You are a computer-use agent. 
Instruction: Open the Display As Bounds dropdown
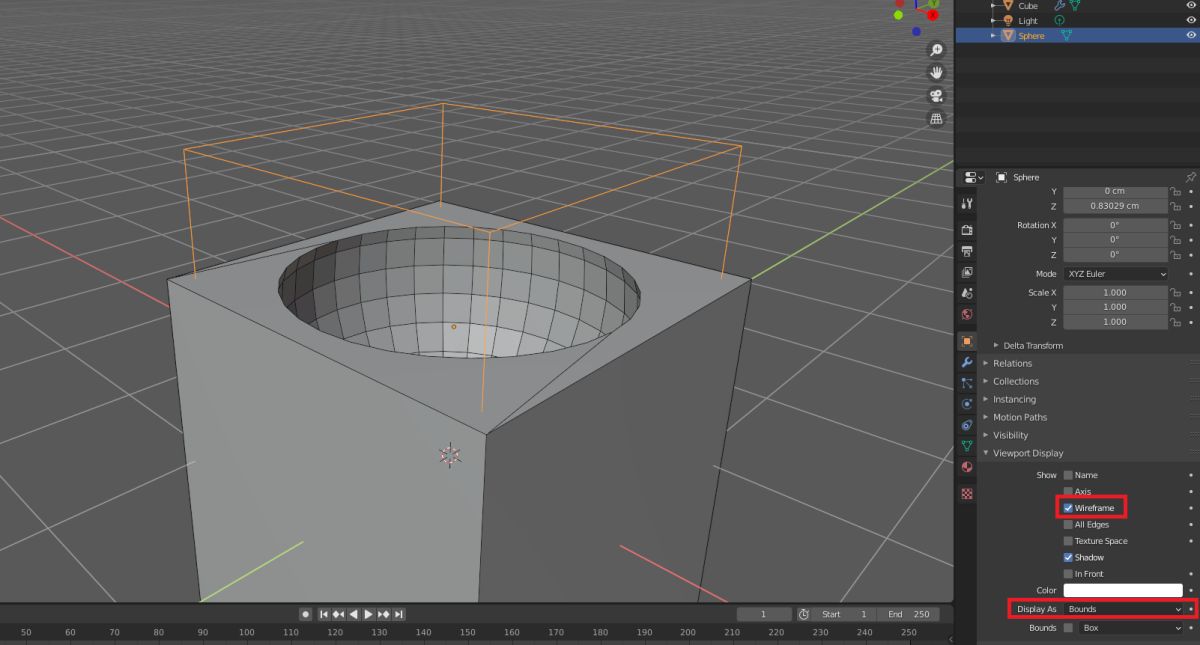pos(1124,609)
